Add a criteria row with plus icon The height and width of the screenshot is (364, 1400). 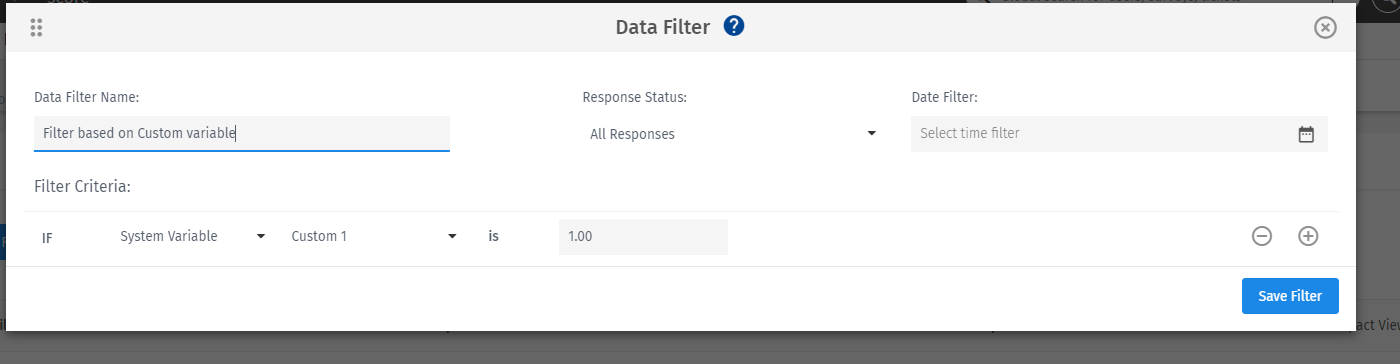click(x=1308, y=236)
